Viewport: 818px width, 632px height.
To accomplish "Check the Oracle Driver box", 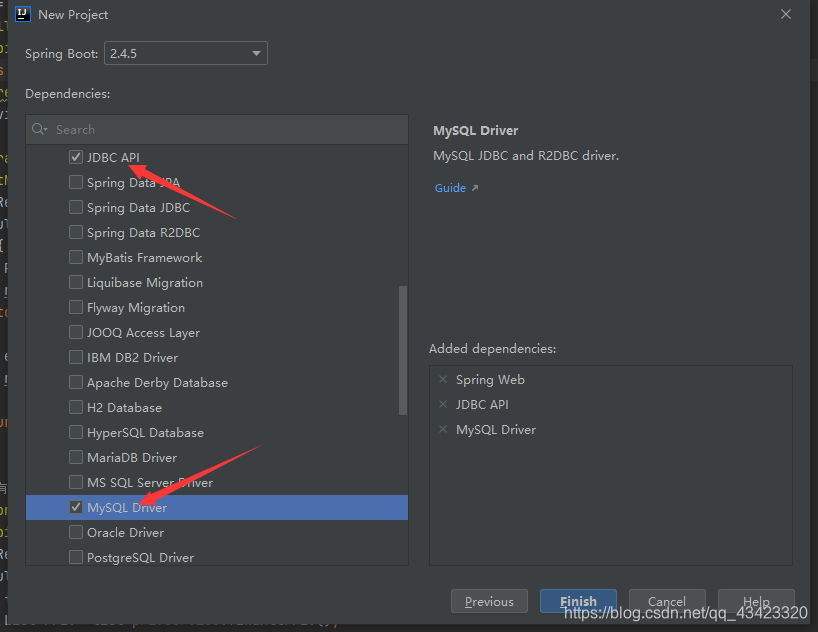I will coord(76,532).
